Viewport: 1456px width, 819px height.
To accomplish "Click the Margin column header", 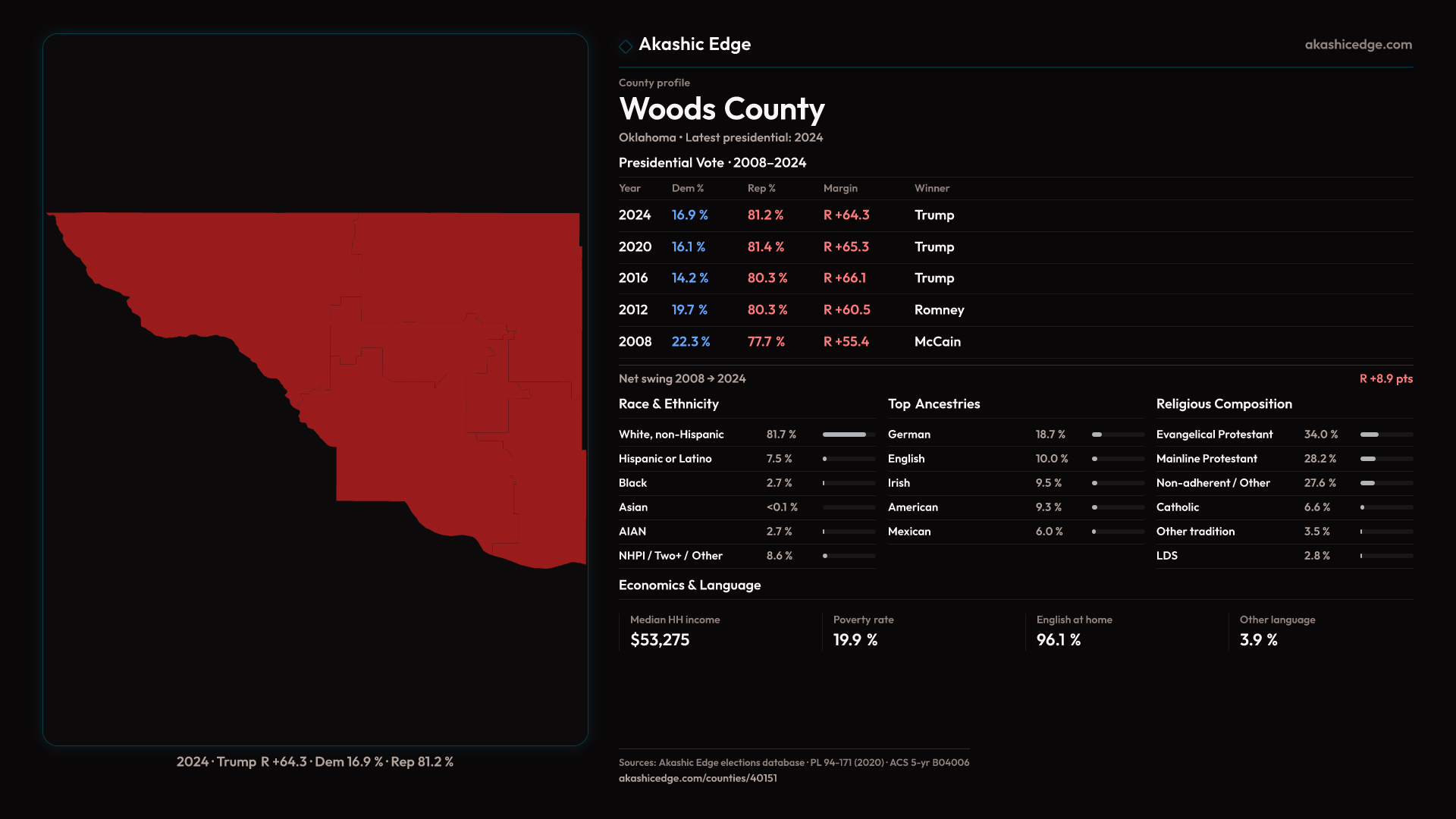I will 840,188.
